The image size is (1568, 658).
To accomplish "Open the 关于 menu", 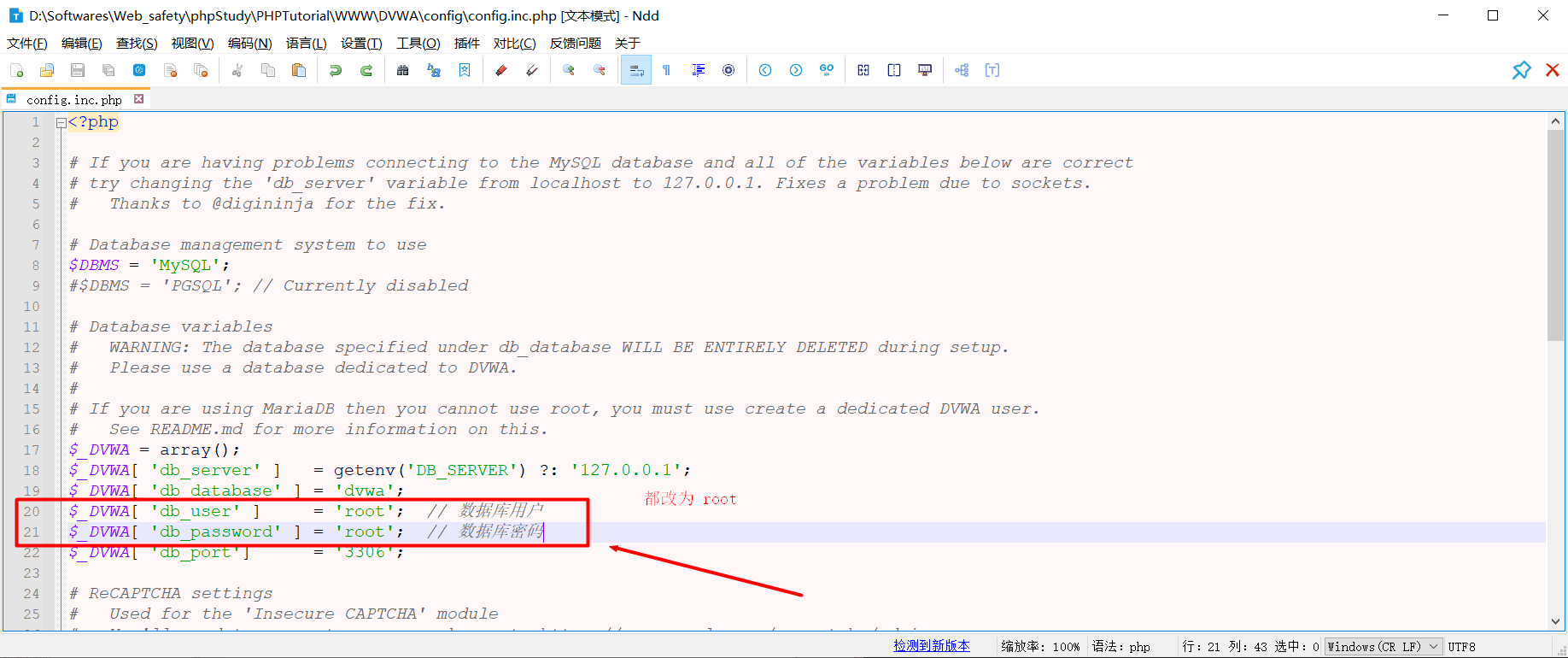I will point(628,43).
